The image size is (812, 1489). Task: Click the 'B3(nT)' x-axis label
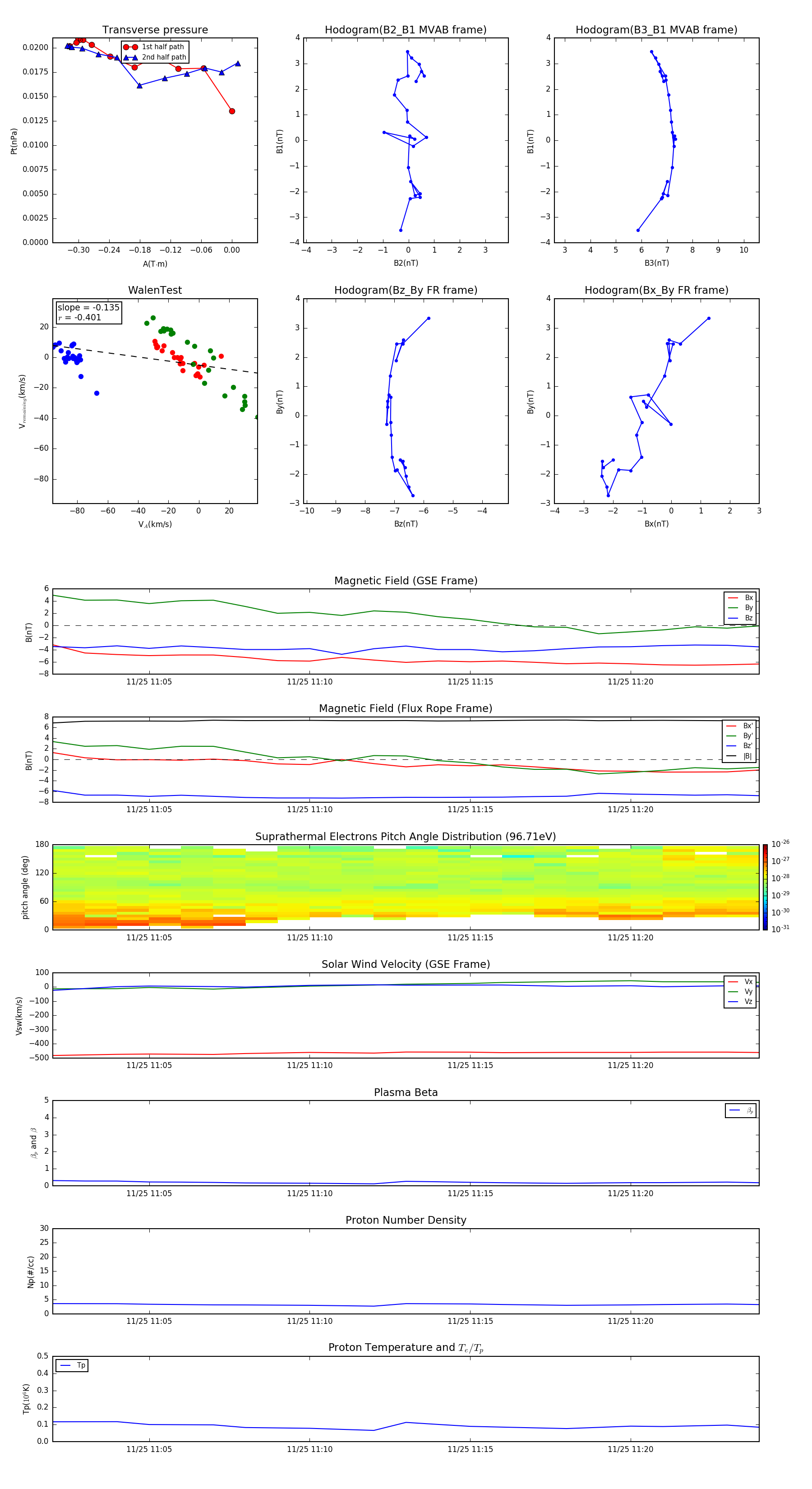point(656,263)
